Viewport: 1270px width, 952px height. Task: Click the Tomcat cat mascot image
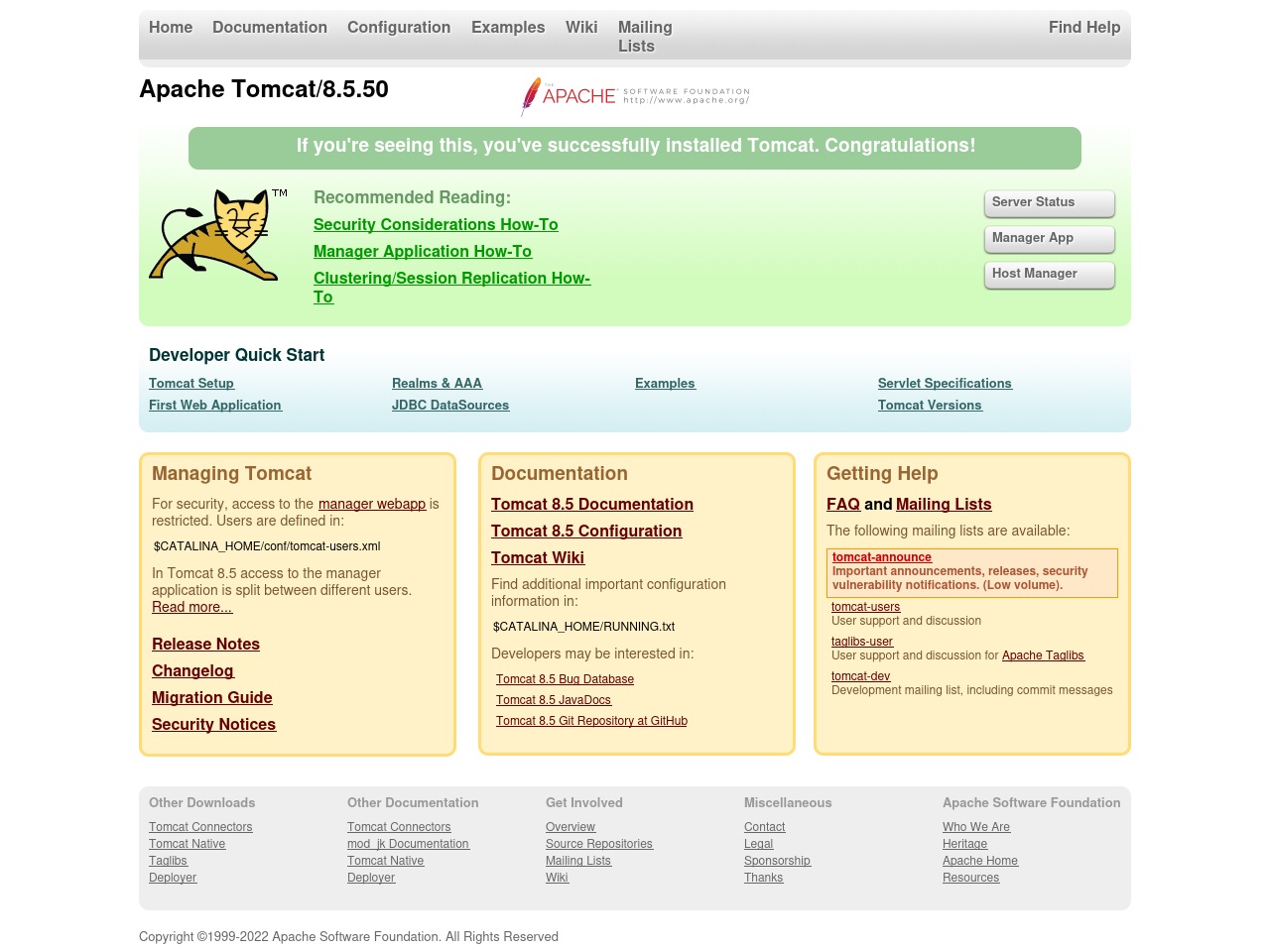218,234
